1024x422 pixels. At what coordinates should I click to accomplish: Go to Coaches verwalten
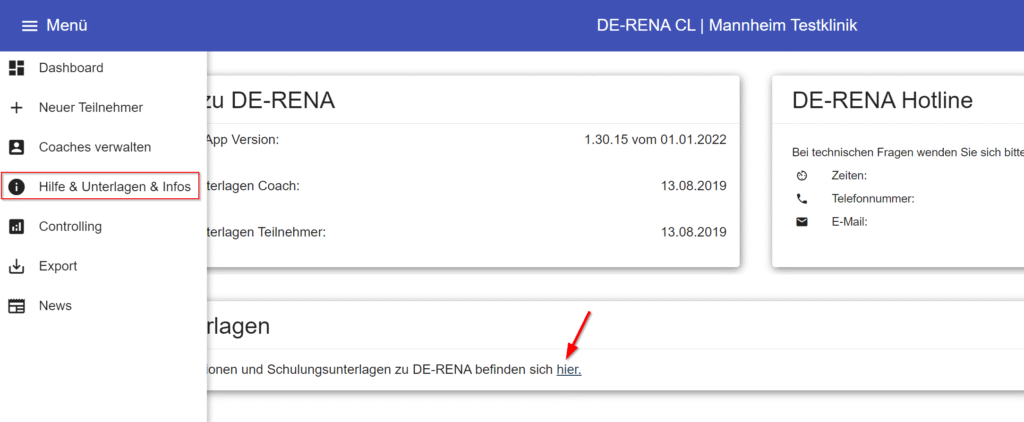[95, 147]
